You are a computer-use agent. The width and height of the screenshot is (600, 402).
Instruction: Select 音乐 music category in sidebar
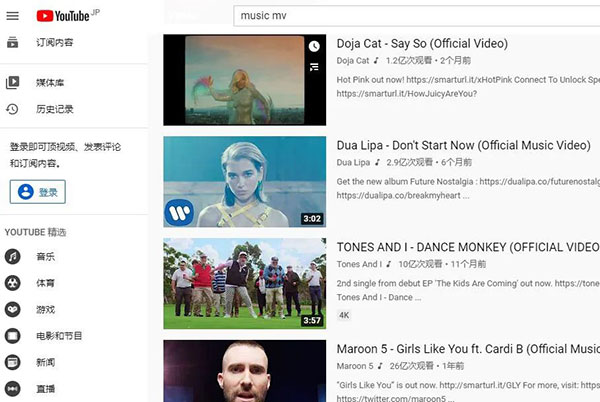pos(45,257)
